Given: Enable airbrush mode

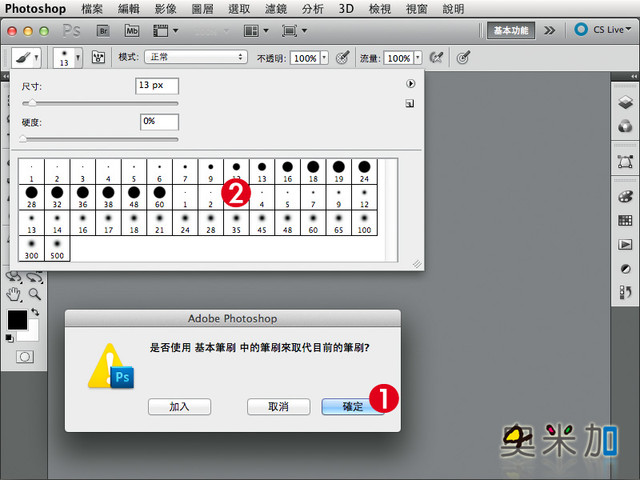Looking at the screenshot, I should [x=436, y=58].
